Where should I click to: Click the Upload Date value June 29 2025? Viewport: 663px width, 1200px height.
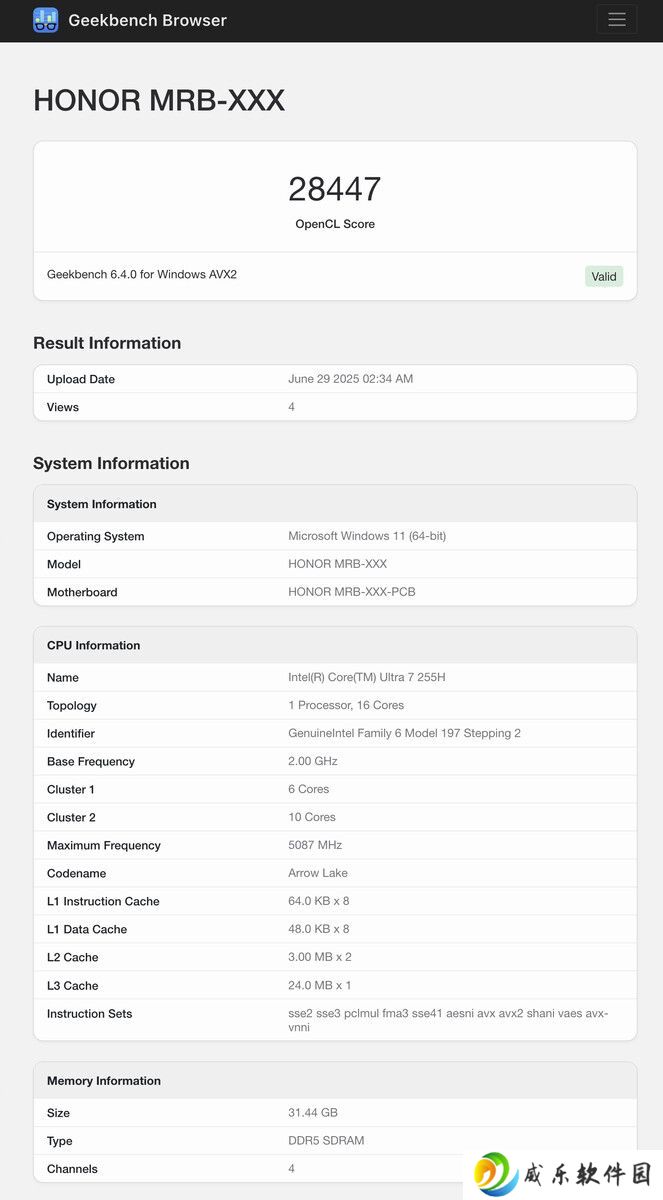point(350,379)
